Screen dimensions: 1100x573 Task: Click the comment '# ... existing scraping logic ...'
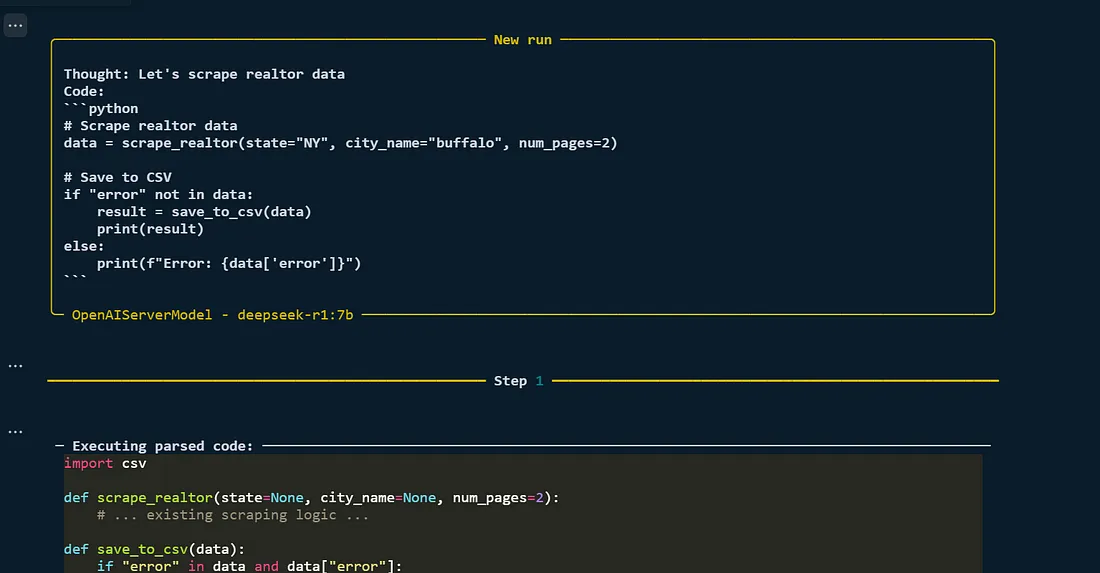pyautogui.click(x=233, y=515)
